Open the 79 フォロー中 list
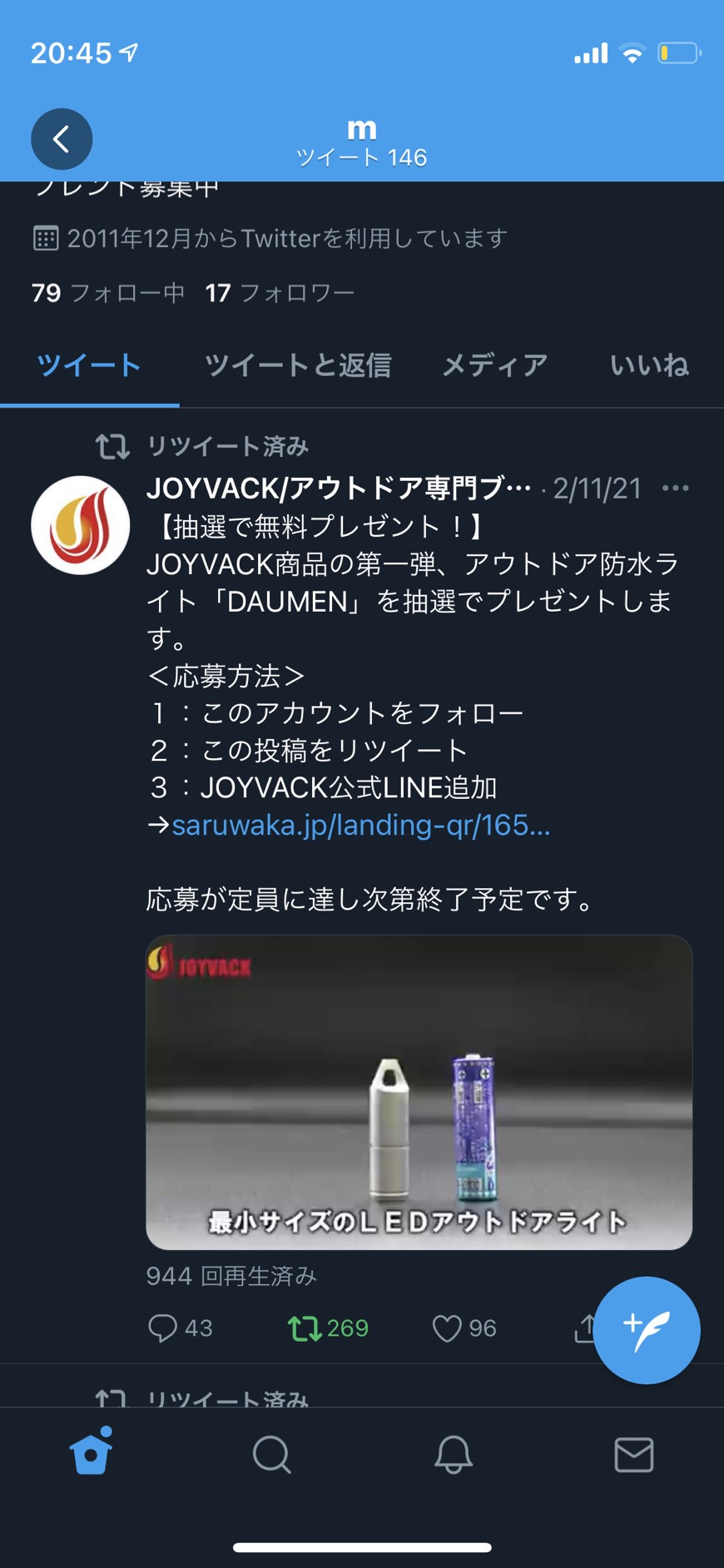724x1568 pixels. (108, 293)
